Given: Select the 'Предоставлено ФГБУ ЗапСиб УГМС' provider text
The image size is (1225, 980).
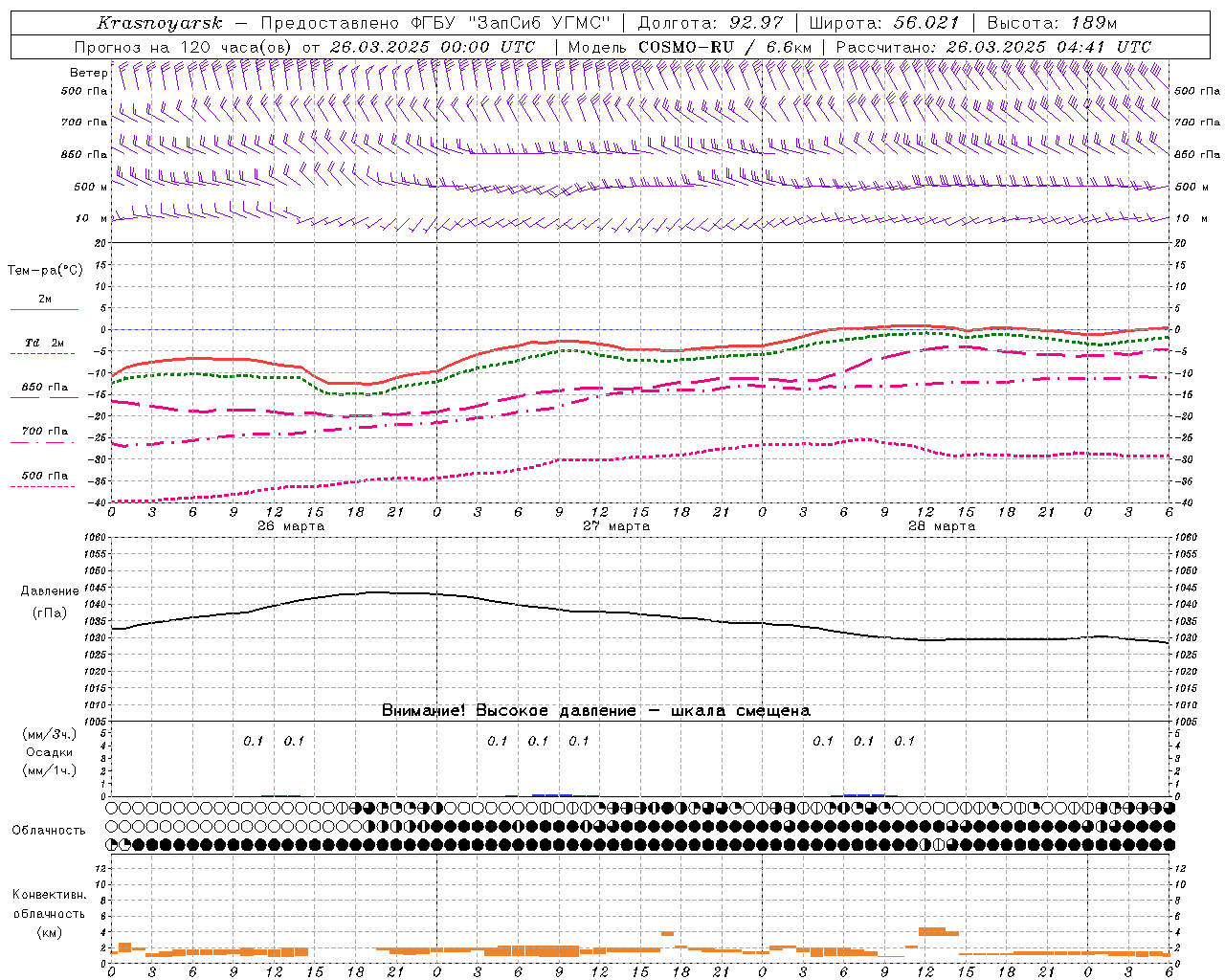Looking at the screenshot, I should tap(435, 23).
